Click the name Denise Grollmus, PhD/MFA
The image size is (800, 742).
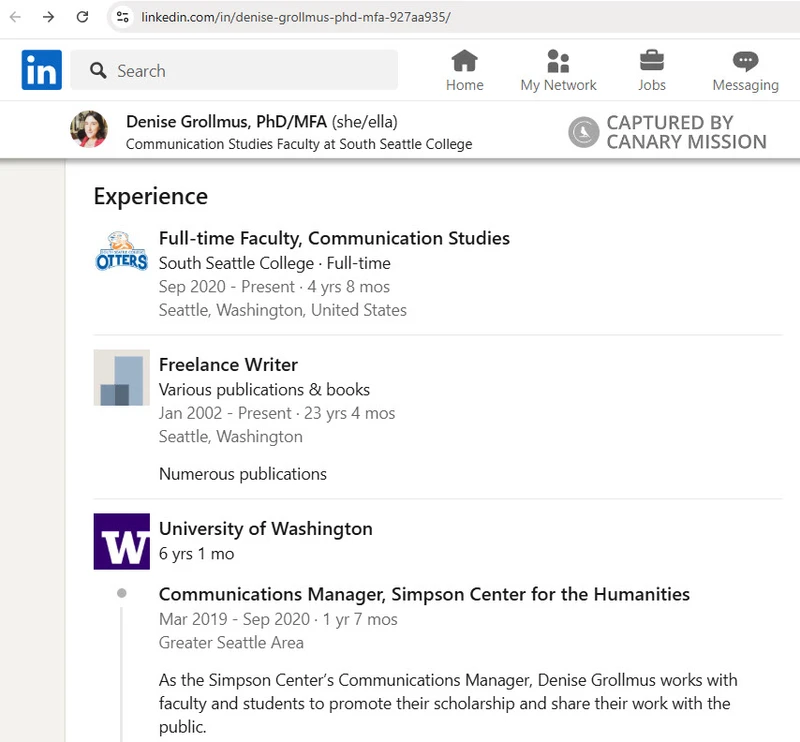[x=226, y=122]
